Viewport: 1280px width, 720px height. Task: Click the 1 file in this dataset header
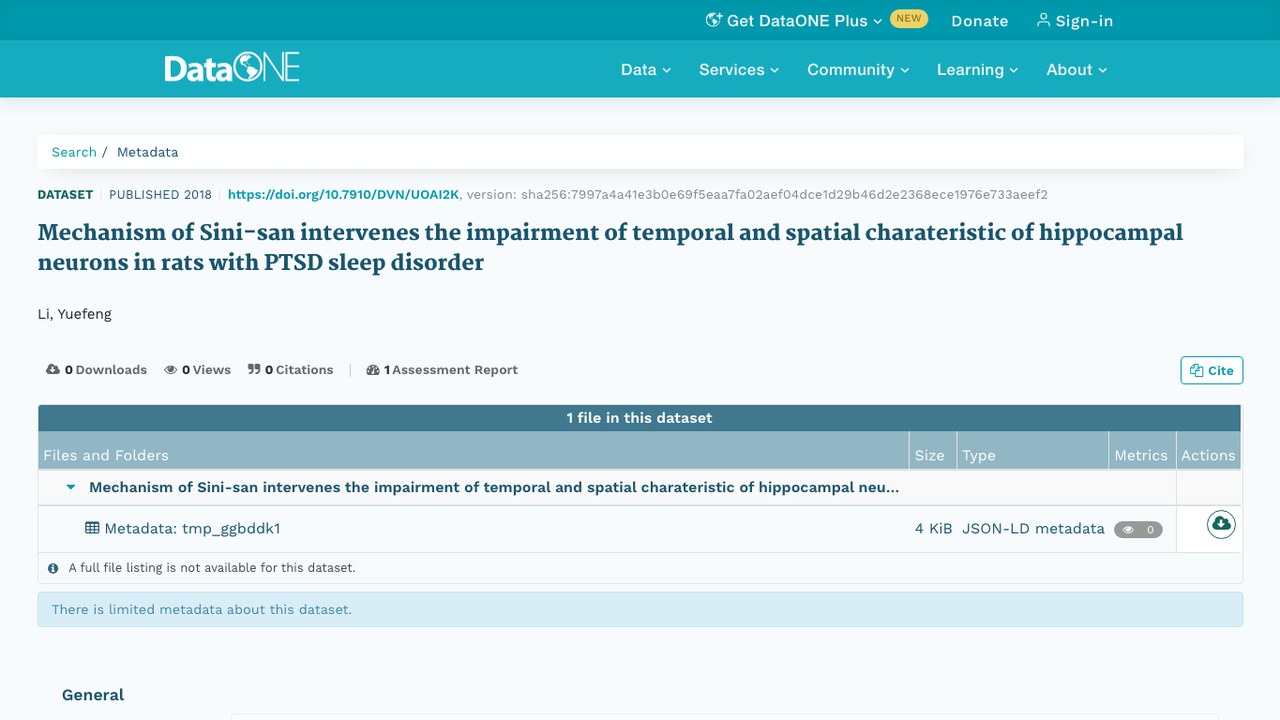640,418
